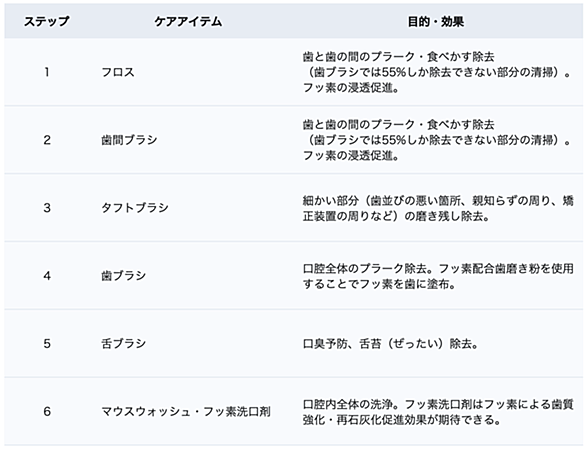Click step number 3 cell
Image resolution: width=586 pixels, height=449 pixels.
(47, 207)
